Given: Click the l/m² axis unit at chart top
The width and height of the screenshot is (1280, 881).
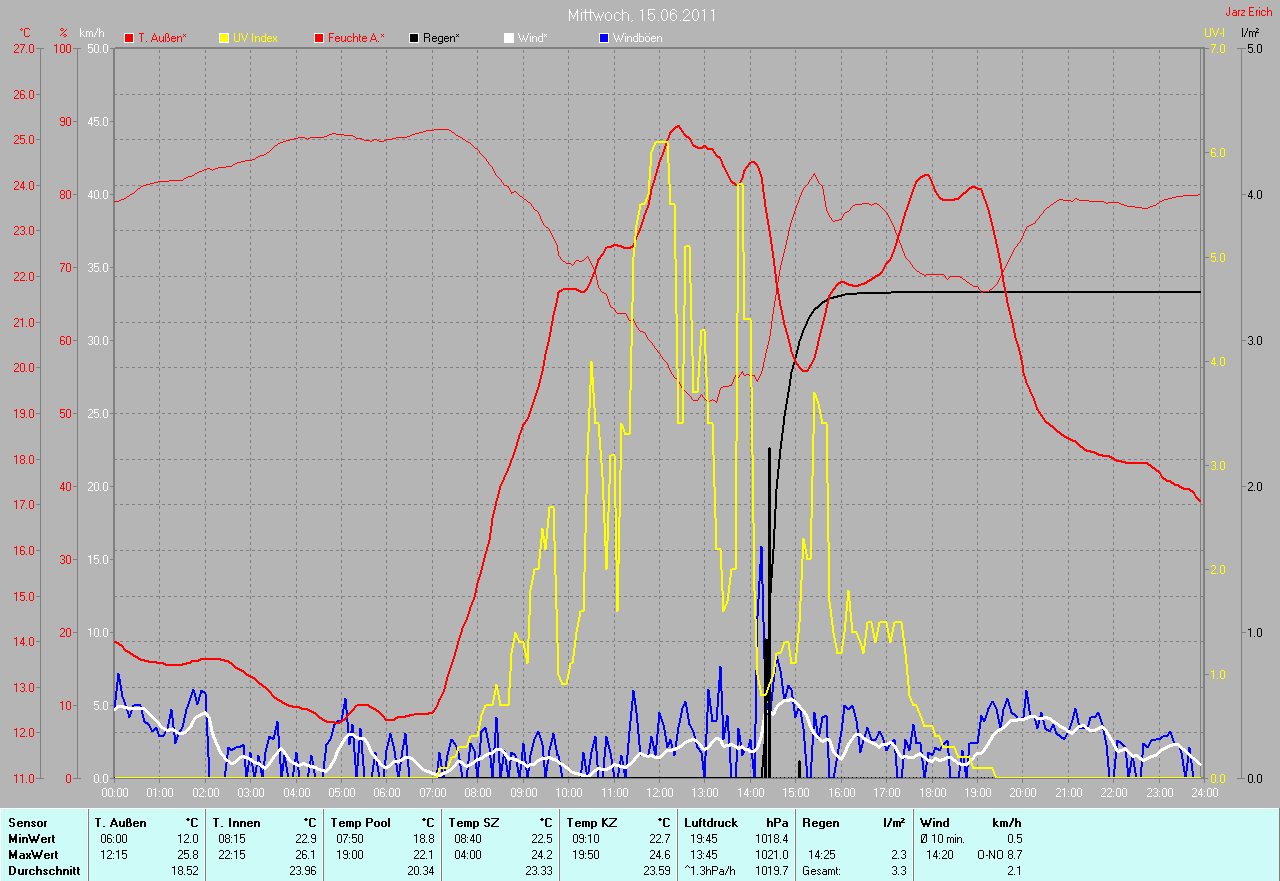Looking at the screenshot, I should pyautogui.click(x=1250, y=33).
